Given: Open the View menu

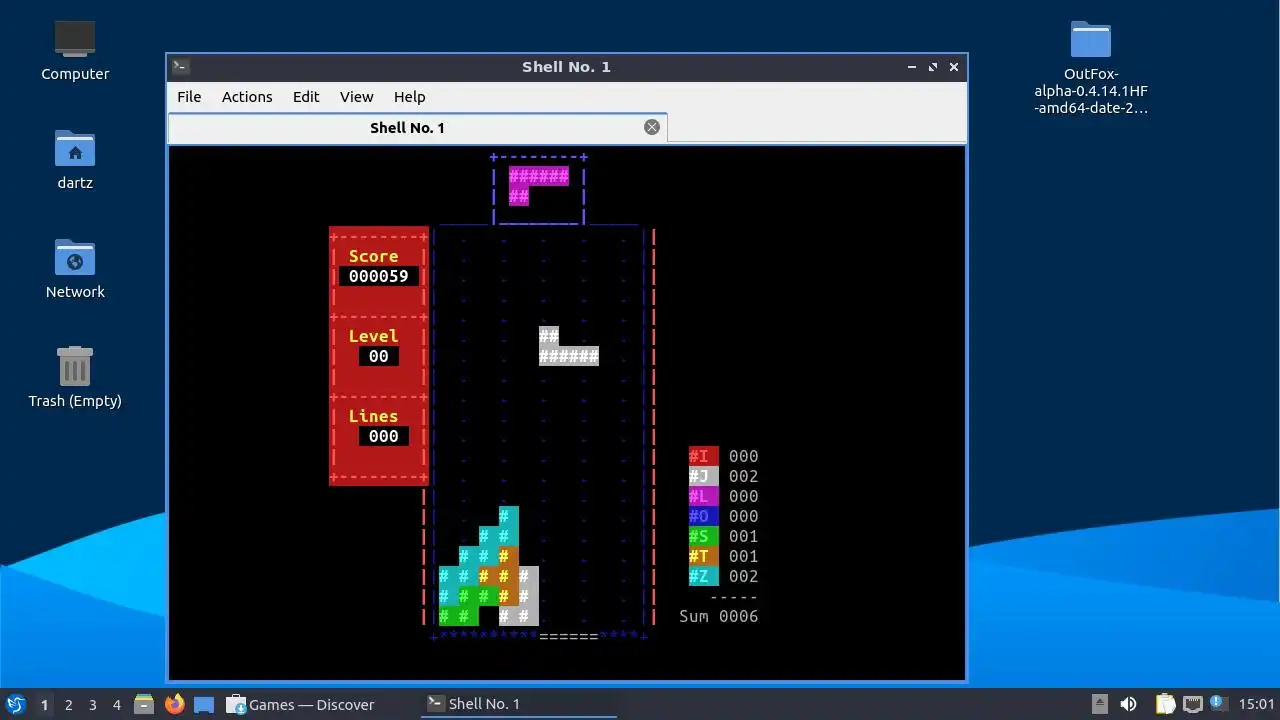Looking at the screenshot, I should 356,97.
